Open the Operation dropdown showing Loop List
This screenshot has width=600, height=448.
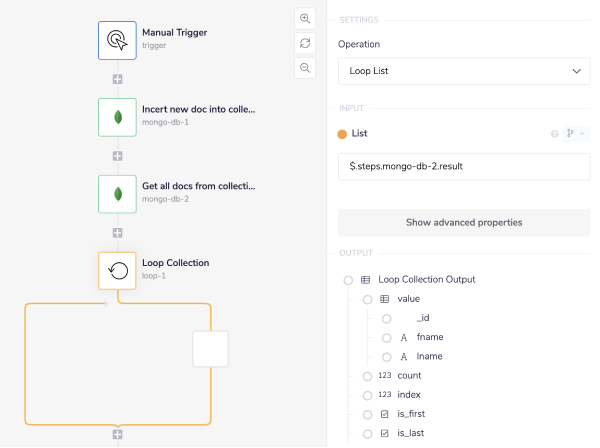pyautogui.click(x=464, y=71)
